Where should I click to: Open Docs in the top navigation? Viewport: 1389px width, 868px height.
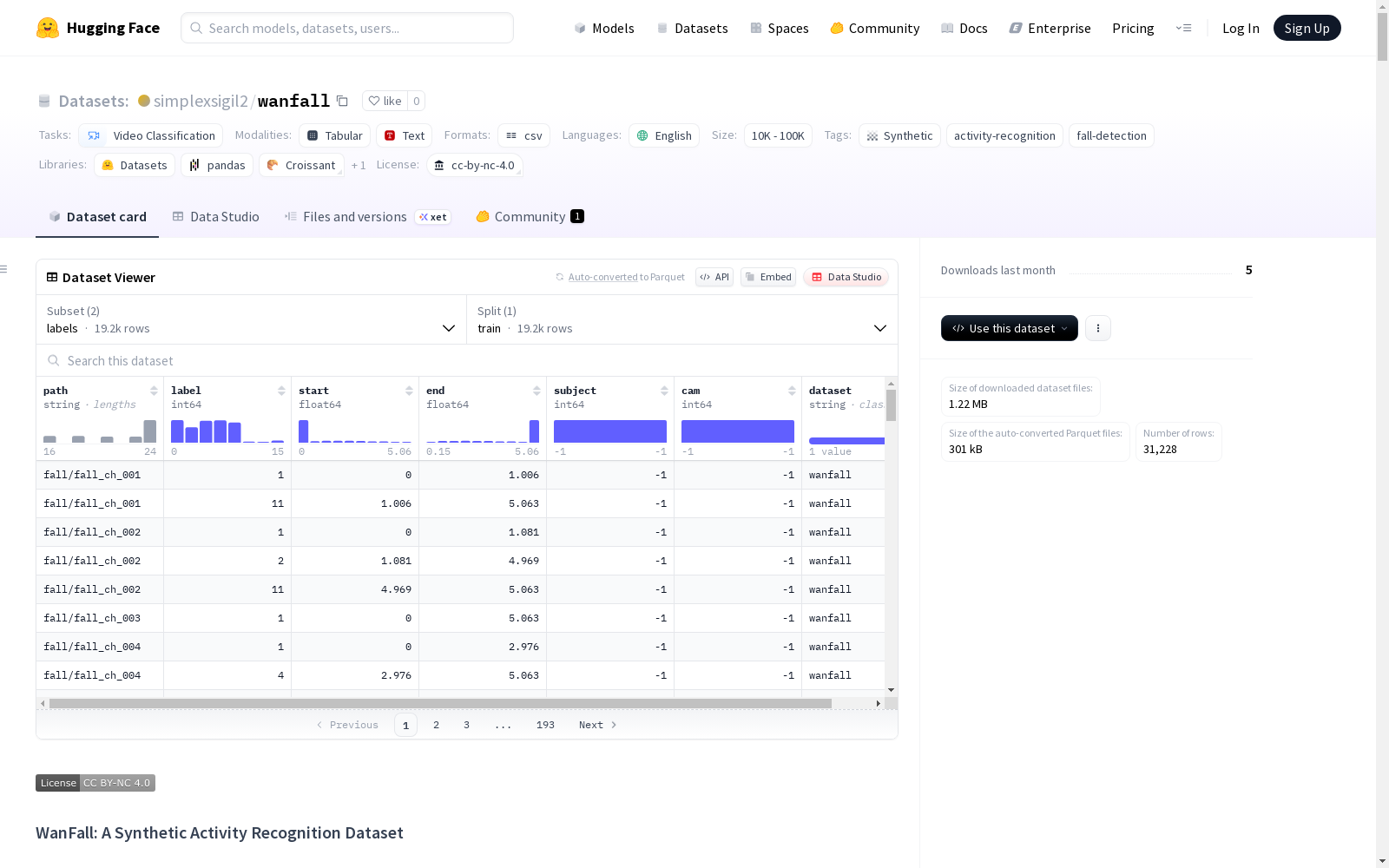(x=964, y=28)
